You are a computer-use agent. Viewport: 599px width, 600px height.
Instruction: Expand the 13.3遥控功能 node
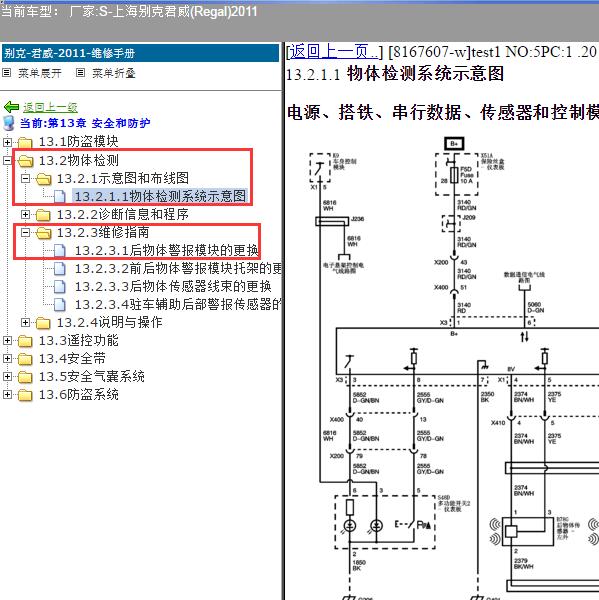click(7, 341)
